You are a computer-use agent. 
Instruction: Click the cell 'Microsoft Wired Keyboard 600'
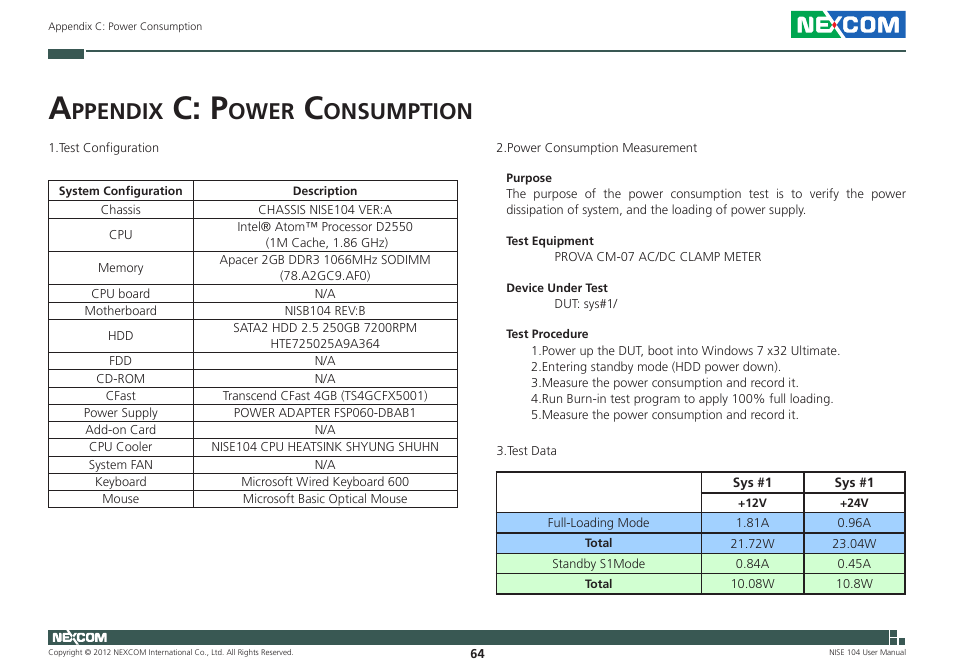point(325,482)
